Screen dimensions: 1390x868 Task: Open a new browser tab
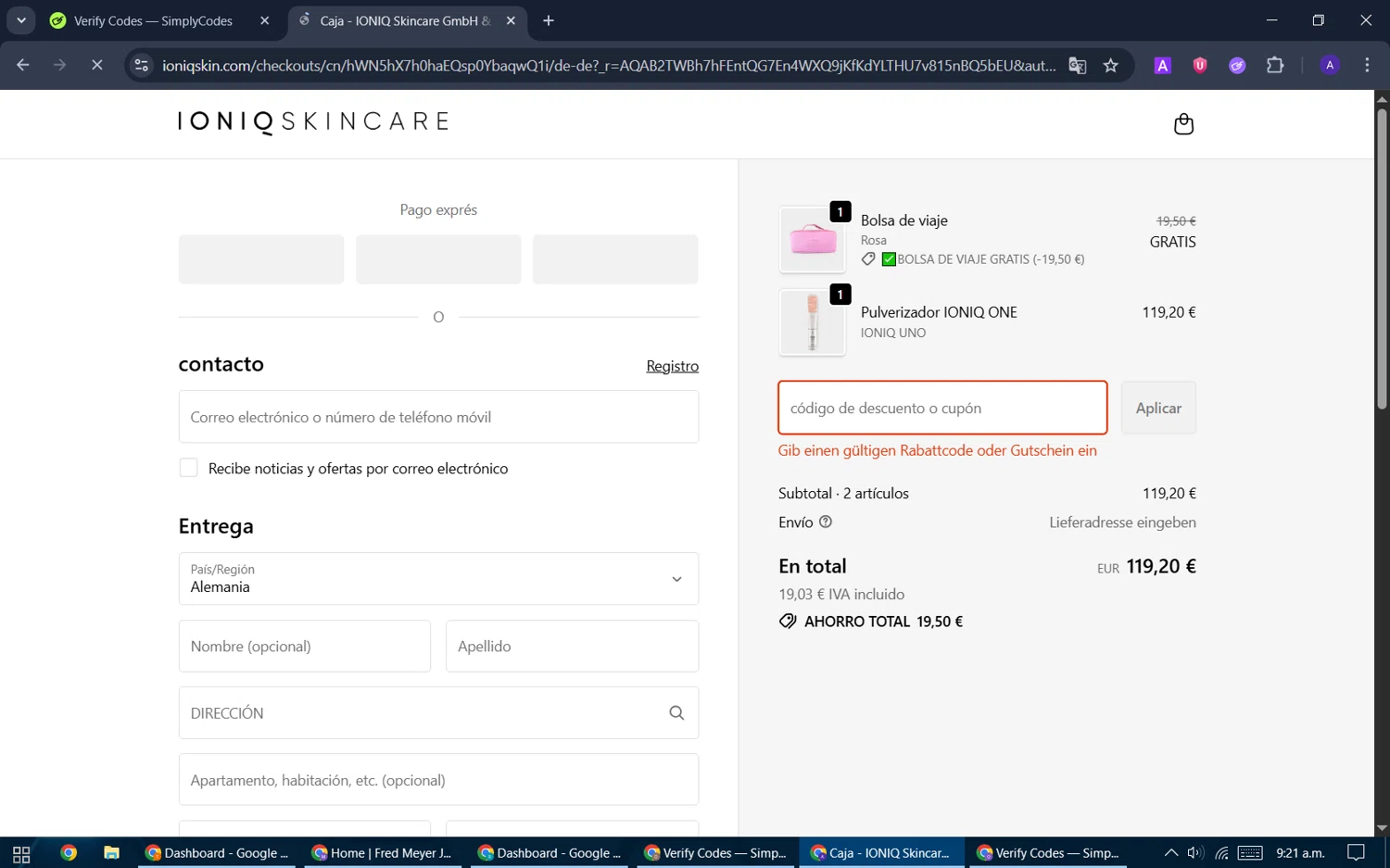[x=549, y=20]
